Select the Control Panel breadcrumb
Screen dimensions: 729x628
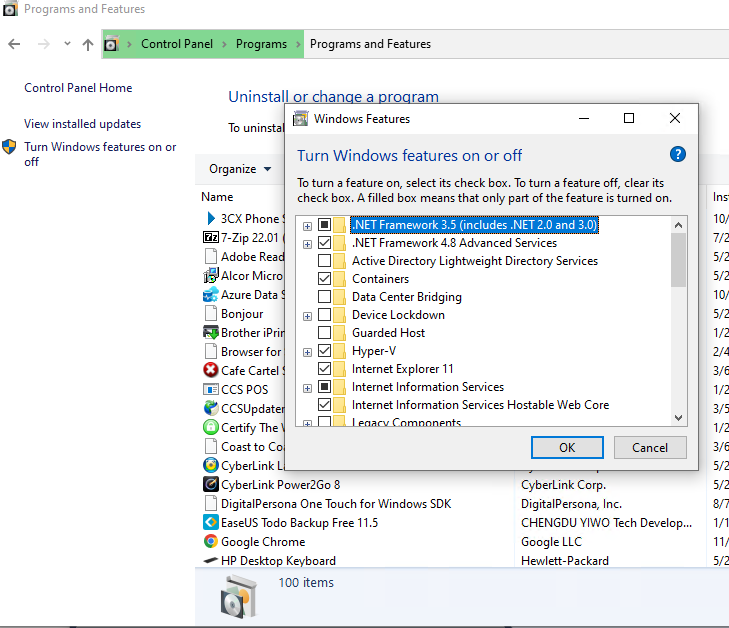pos(177,44)
